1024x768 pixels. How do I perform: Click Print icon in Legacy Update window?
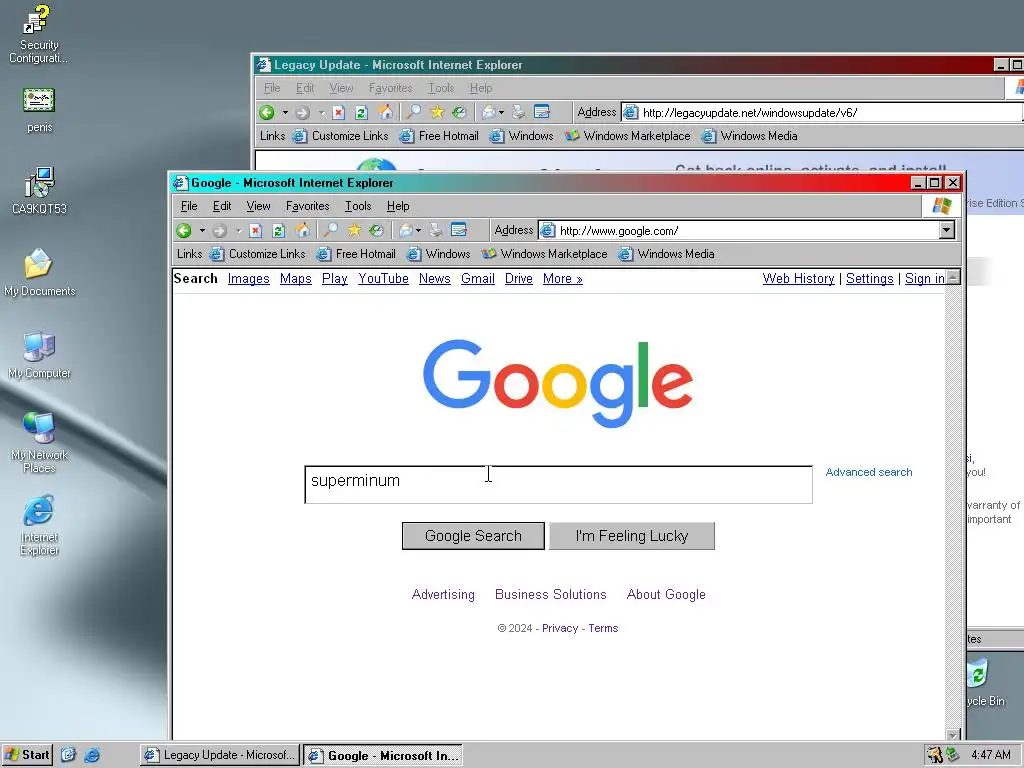click(519, 112)
